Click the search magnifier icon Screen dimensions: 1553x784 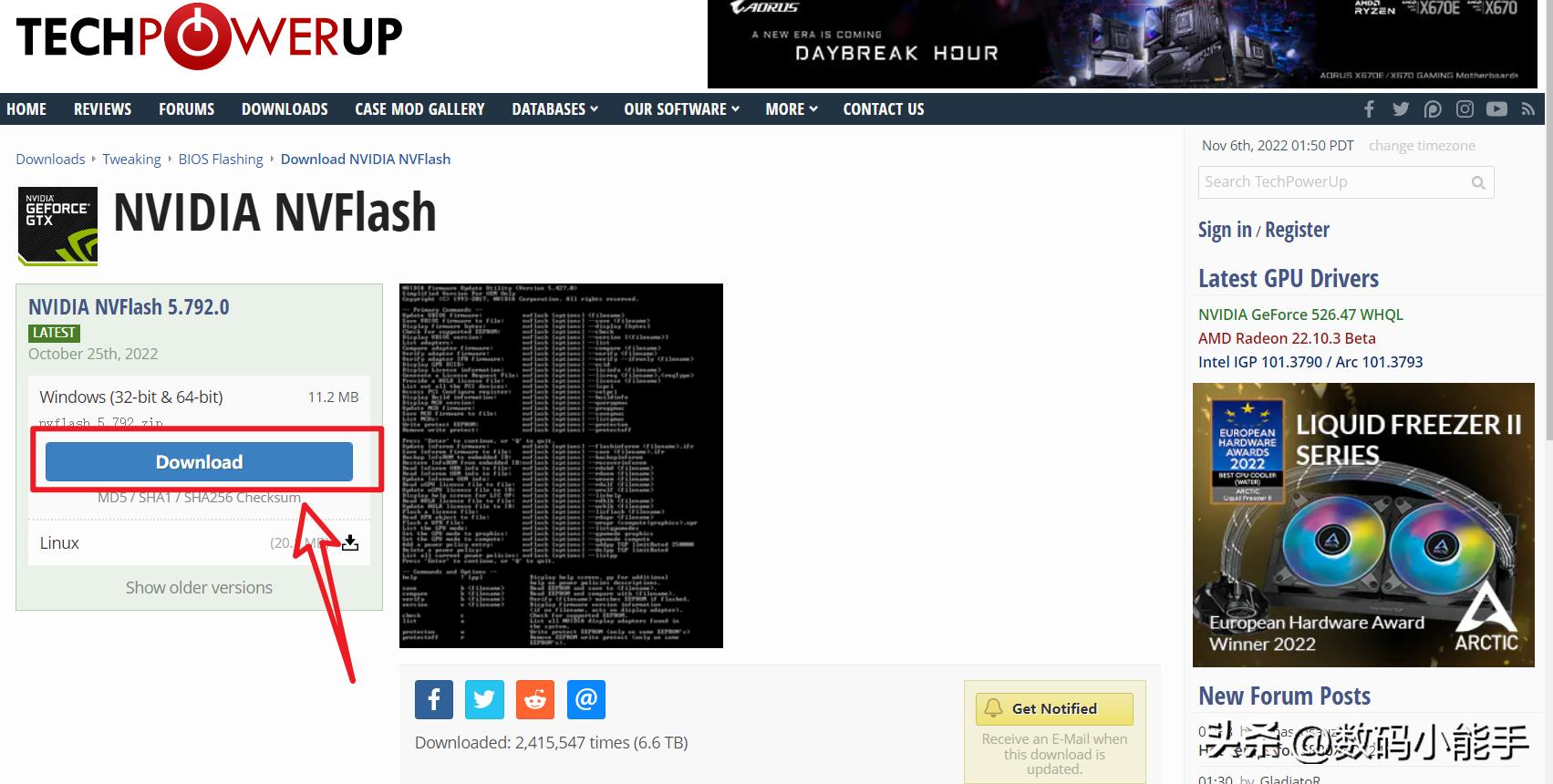(x=1478, y=182)
